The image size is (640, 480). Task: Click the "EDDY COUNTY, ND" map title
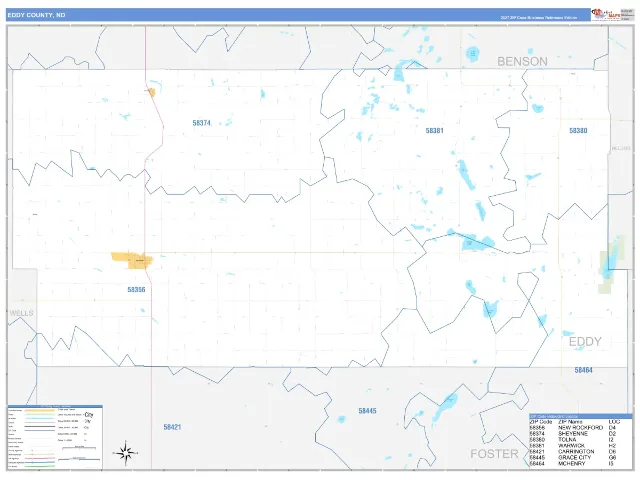click(36, 15)
